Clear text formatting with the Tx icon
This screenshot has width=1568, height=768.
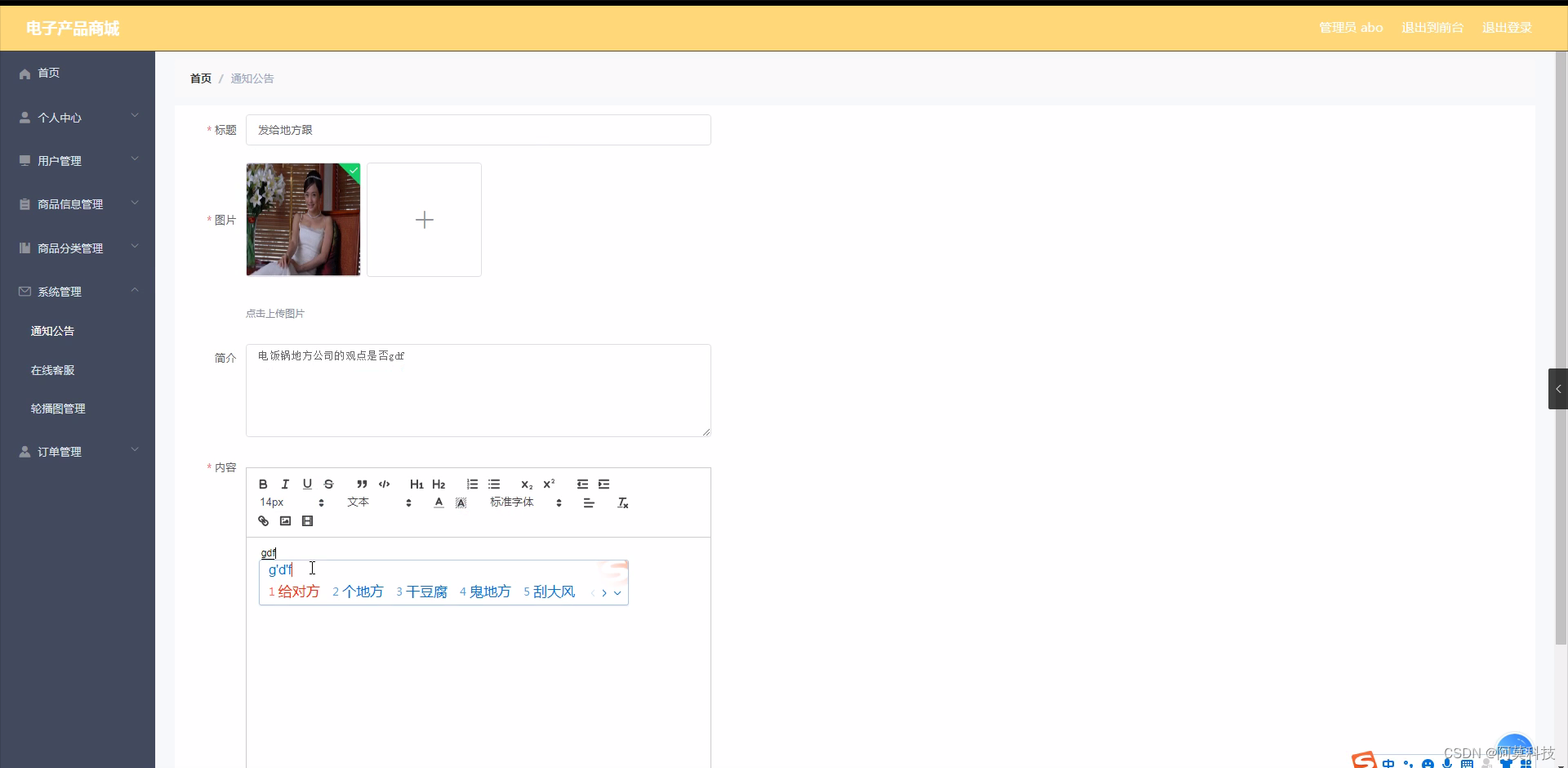(x=622, y=502)
